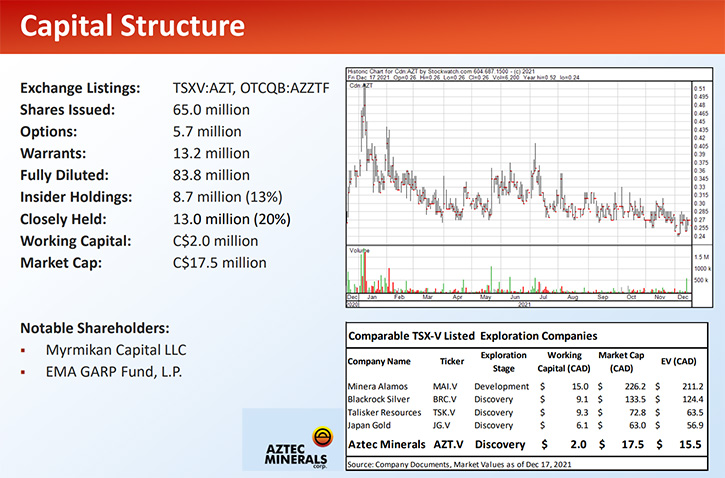Click the 'Aztec Minerals' bold row name
The image size is (725, 478).
(x=387, y=445)
